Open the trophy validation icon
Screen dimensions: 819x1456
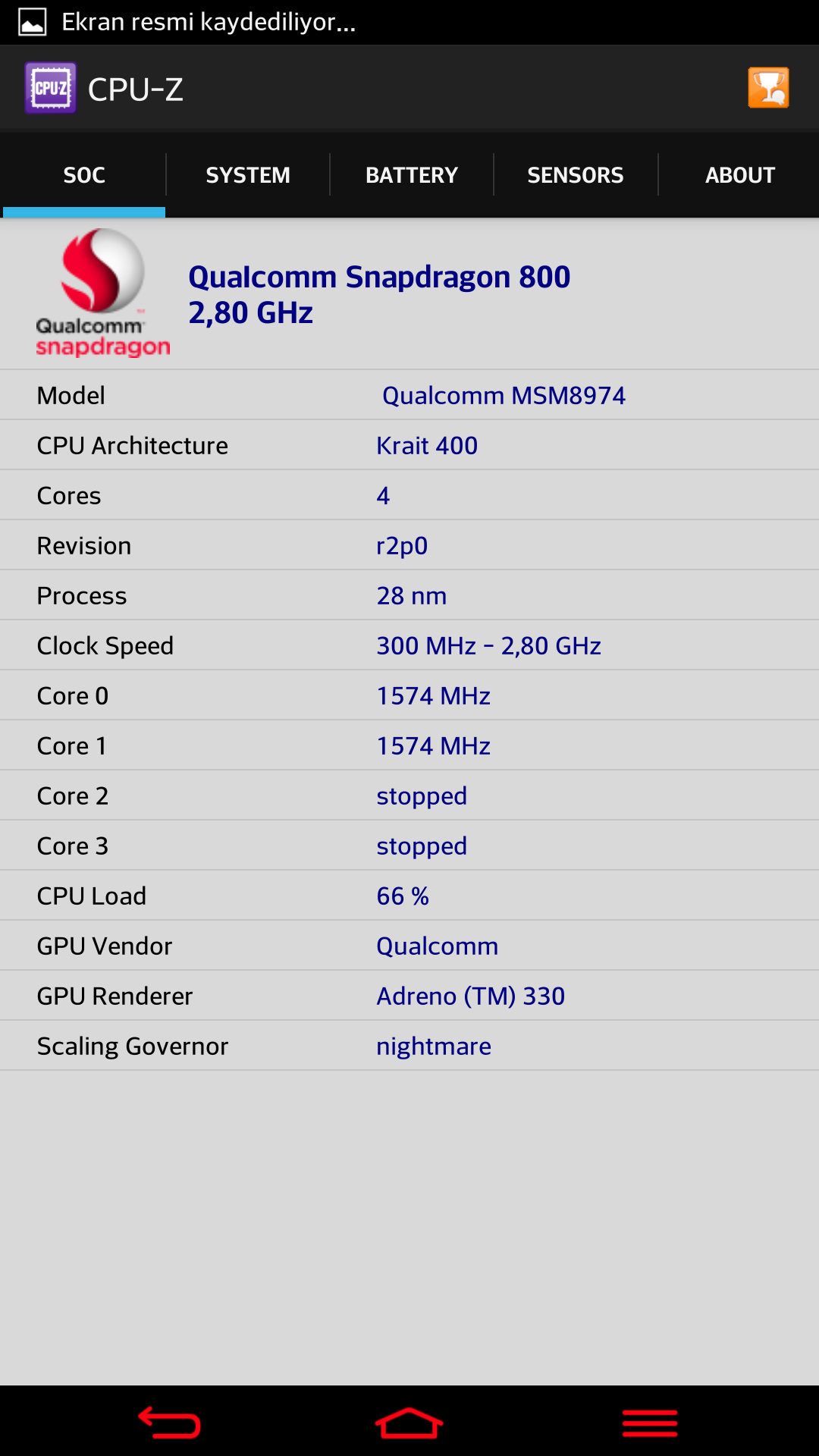pyautogui.click(x=768, y=88)
